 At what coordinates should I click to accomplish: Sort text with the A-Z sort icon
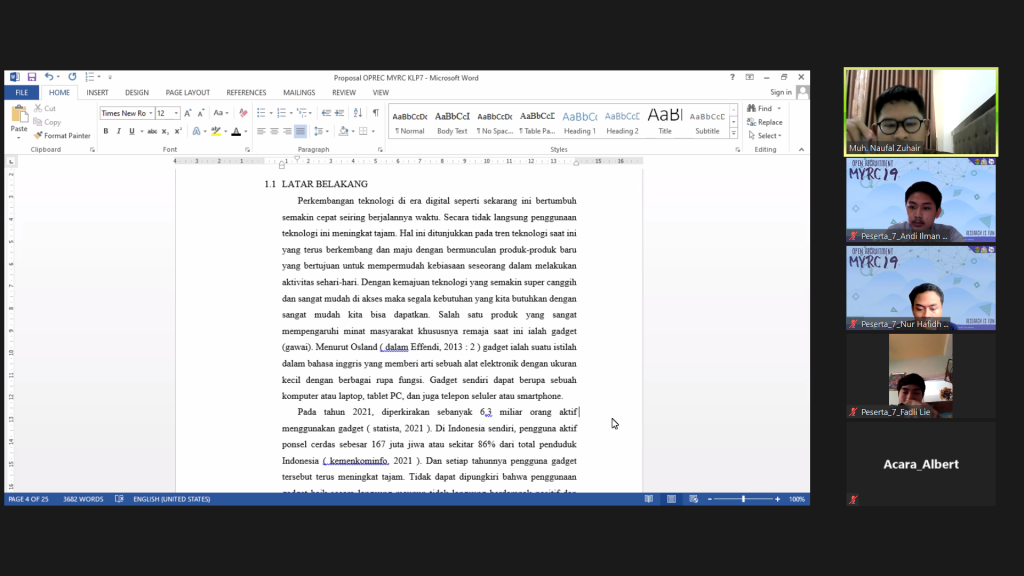(358, 113)
